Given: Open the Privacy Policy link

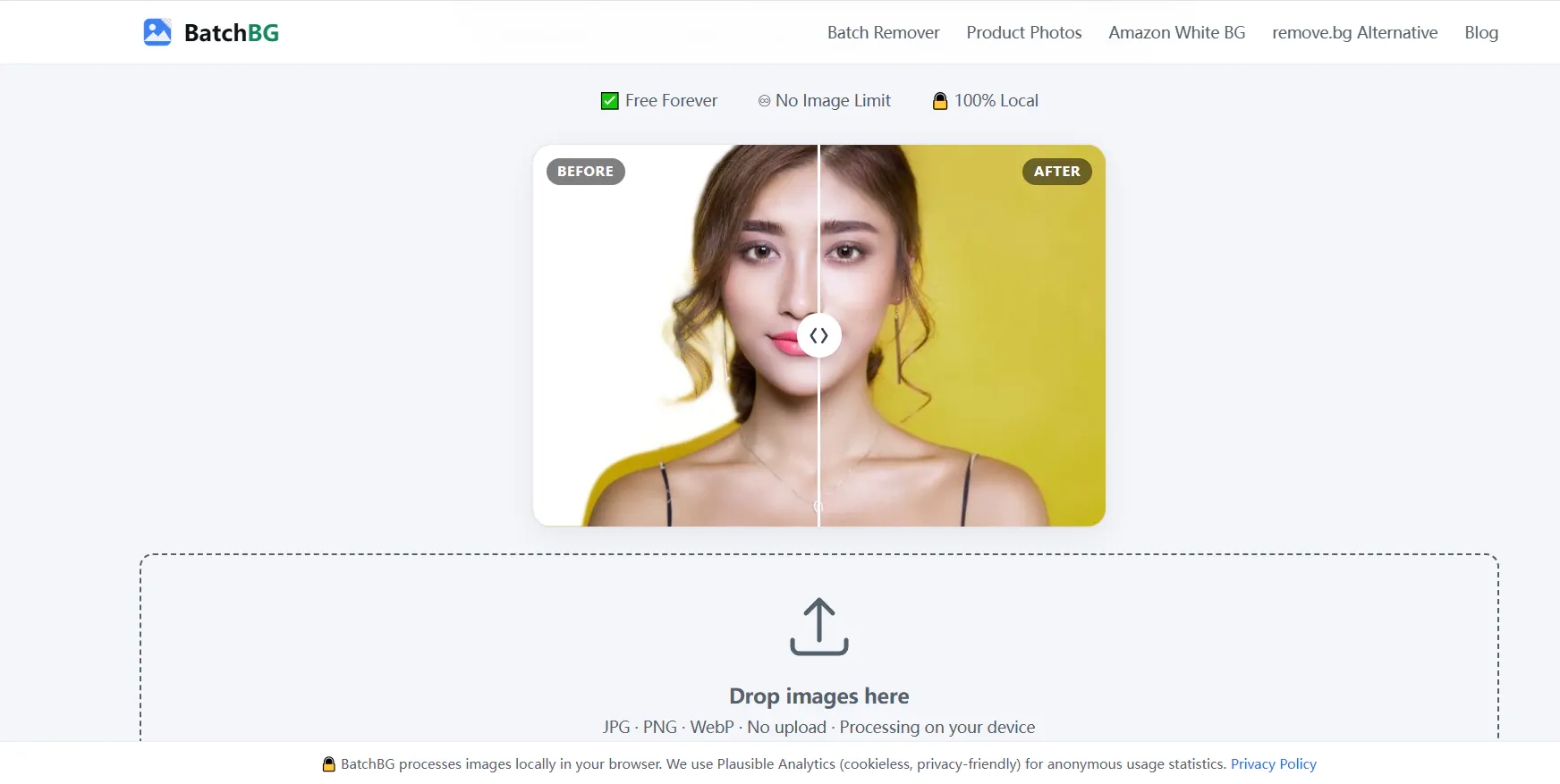Looking at the screenshot, I should click(x=1273, y=764).
